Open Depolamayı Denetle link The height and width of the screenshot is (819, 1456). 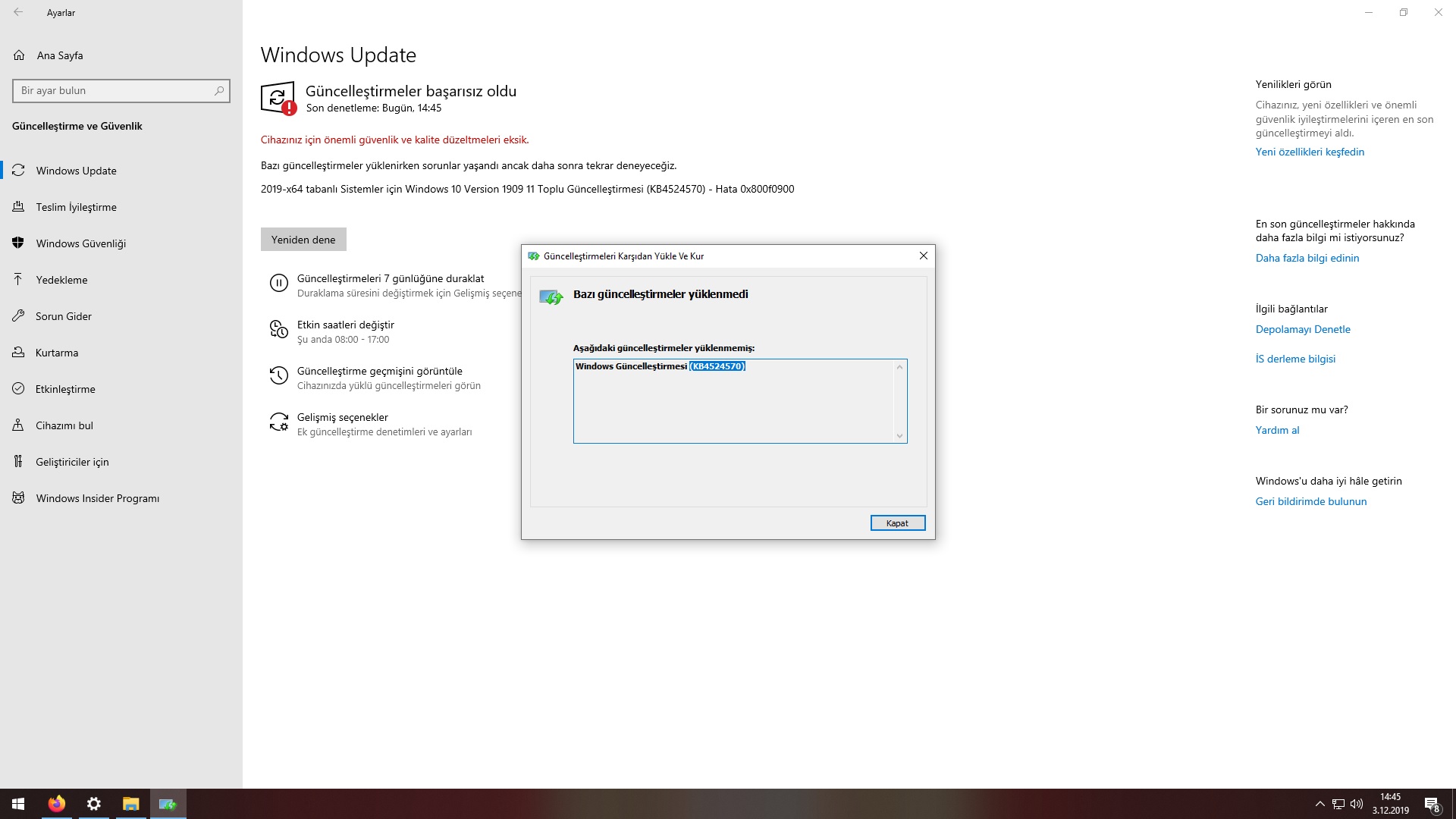click(1303, 329)
